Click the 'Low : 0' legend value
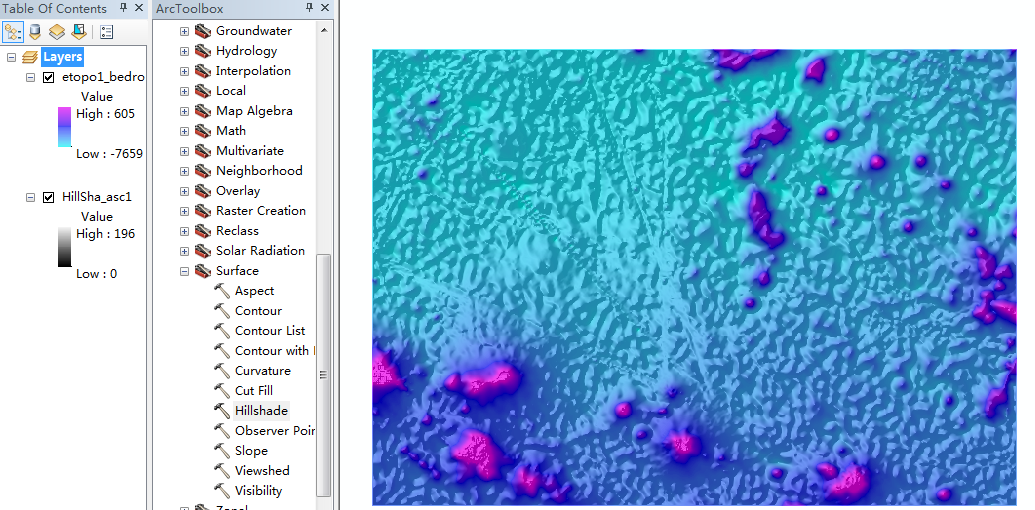The width and height of the screenshot is (1035, 510). pos(96,274)
